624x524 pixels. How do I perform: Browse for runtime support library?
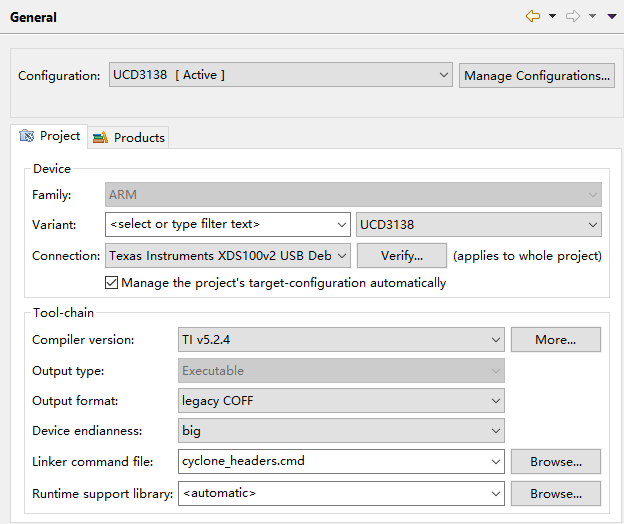click(x=555, y=493)
